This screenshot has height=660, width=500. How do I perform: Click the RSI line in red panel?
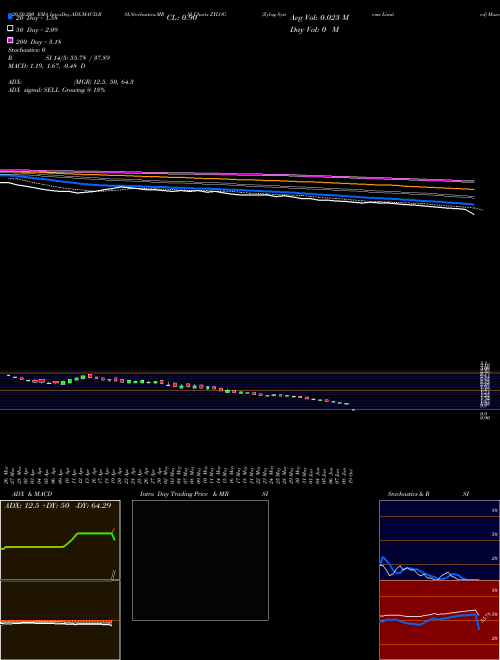[429, 620]
